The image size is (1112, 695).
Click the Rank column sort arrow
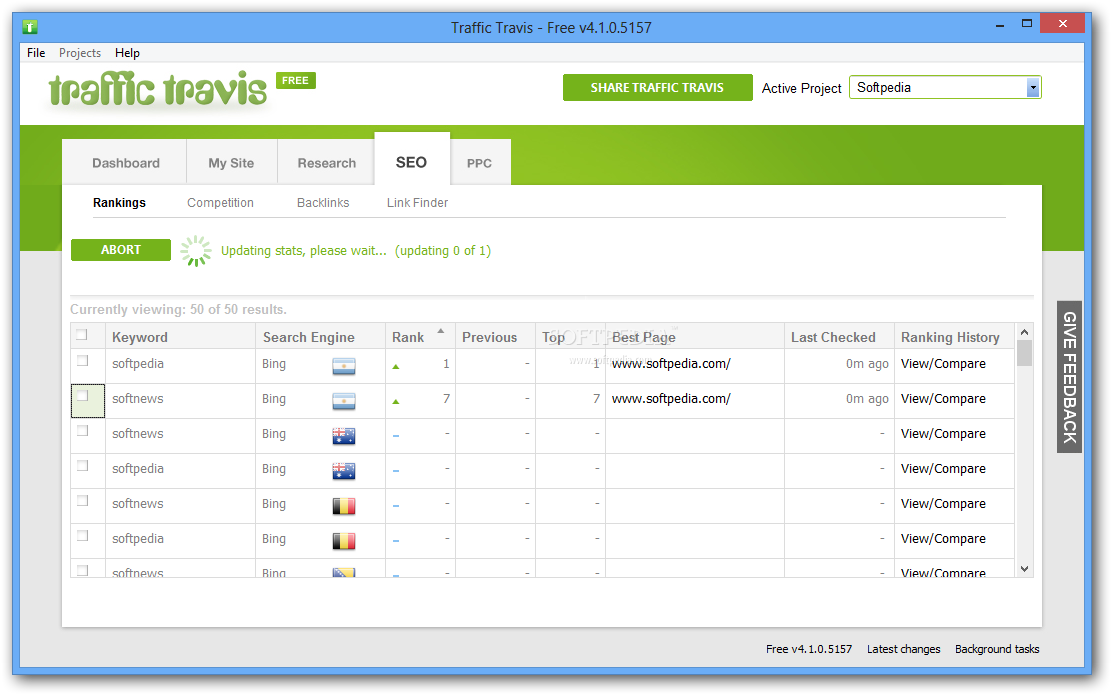tap(440, 331)
